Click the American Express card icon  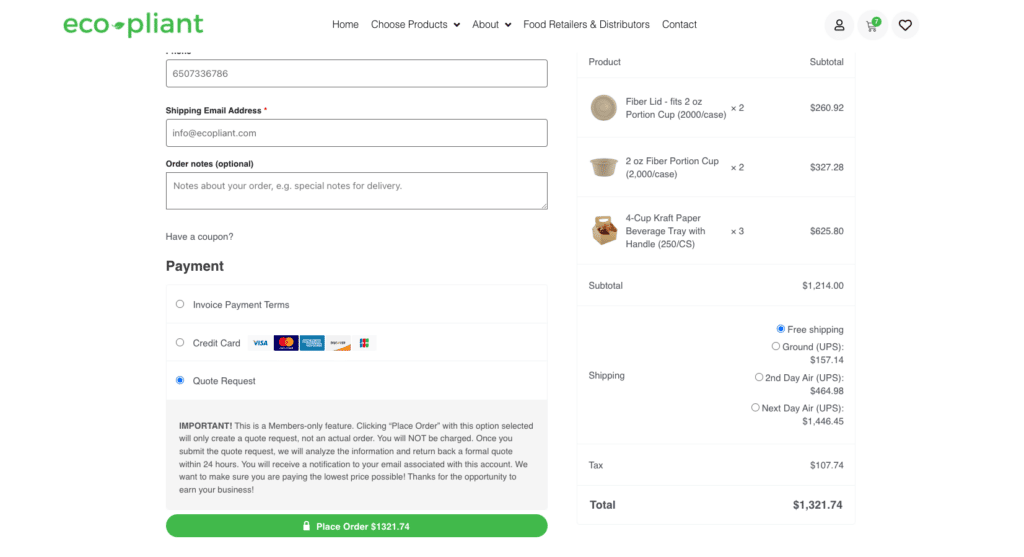tap(312, 343)
